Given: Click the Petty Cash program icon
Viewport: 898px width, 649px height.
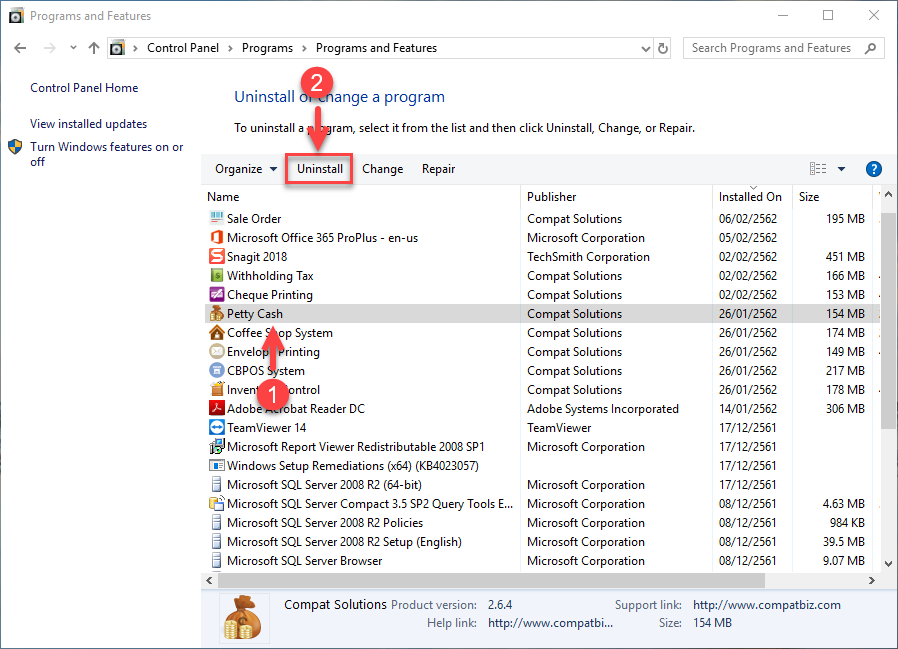Looking at the screenshot, I should click(216, 313).
